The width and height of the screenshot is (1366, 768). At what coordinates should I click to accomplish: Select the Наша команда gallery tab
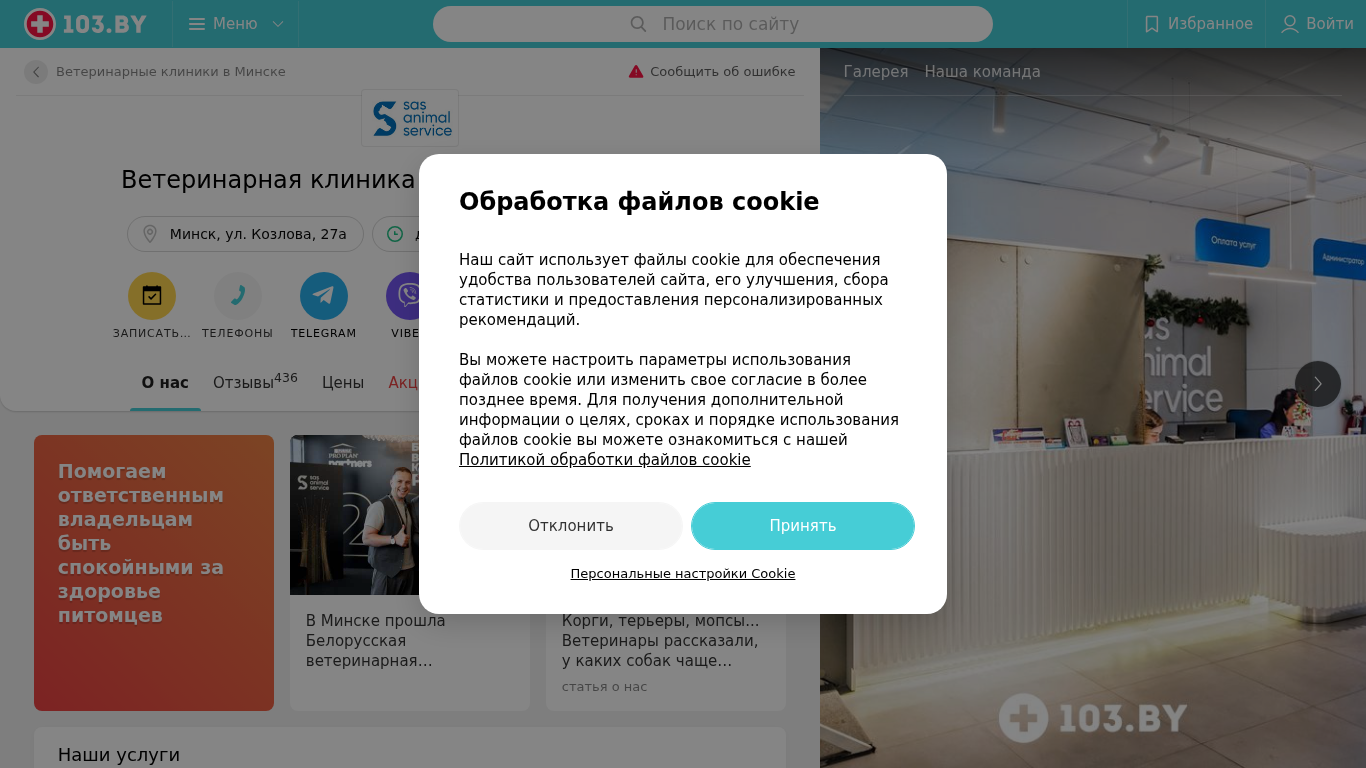pyautogui.click(x=982, y=72)
